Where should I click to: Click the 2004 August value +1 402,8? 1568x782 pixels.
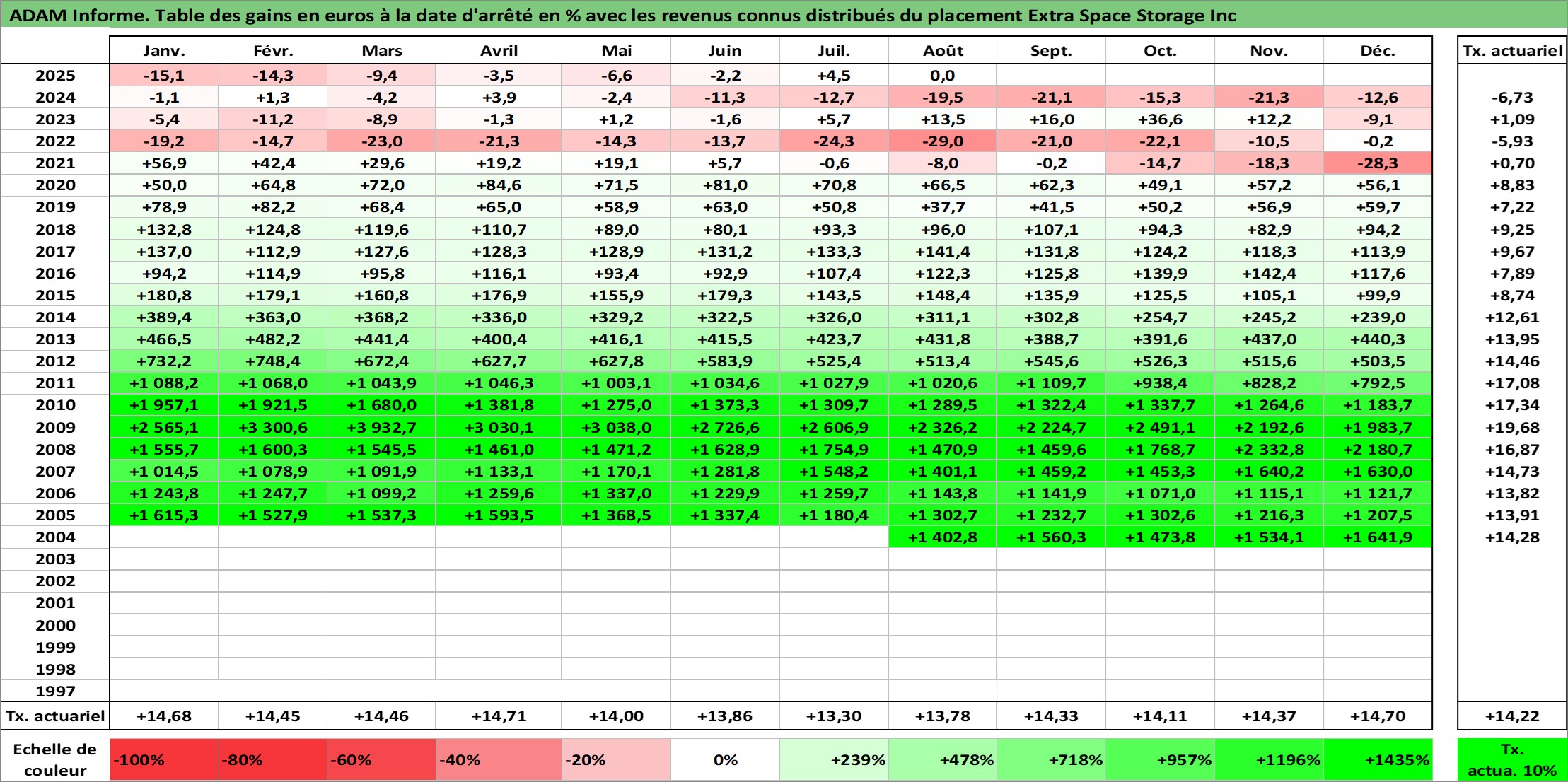(943, 537)
